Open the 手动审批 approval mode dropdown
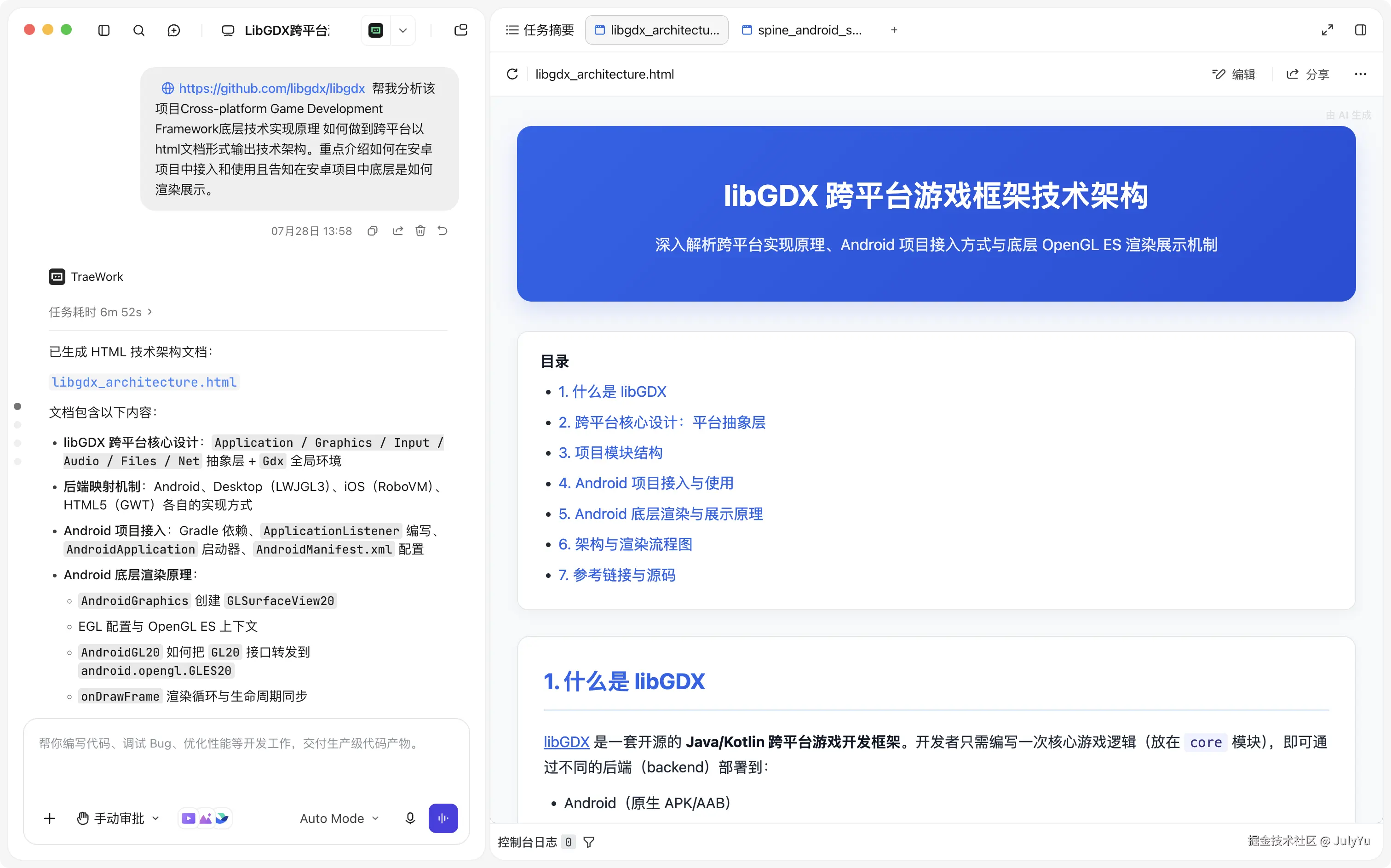1391x868 pixels. 118,818
